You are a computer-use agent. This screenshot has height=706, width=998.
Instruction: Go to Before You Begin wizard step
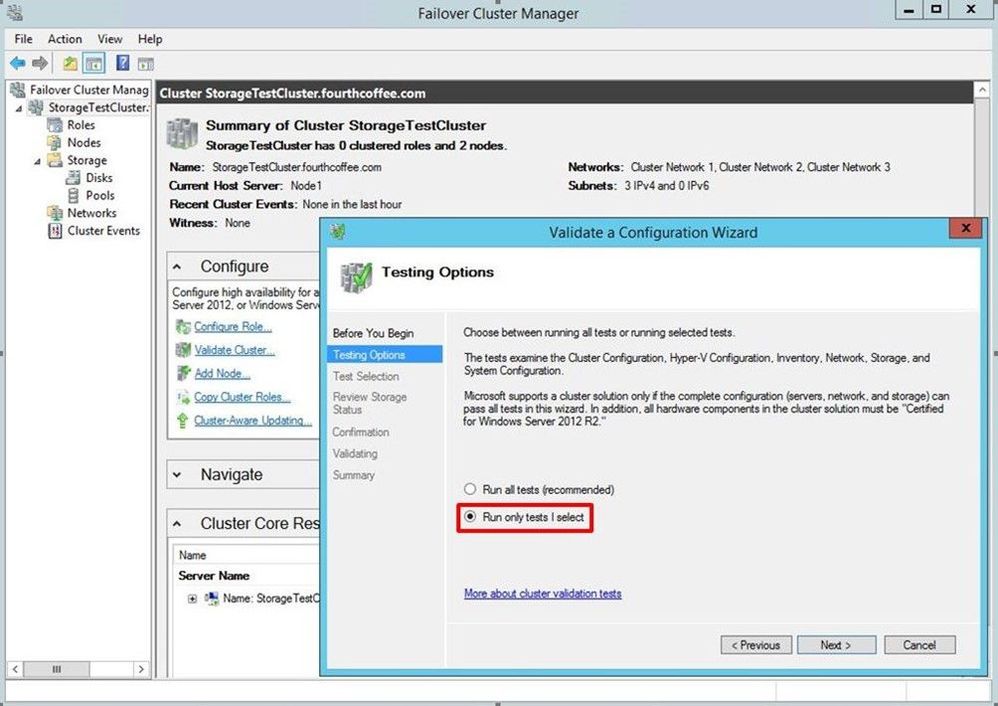pyautogui.click(x=373, y=333)
